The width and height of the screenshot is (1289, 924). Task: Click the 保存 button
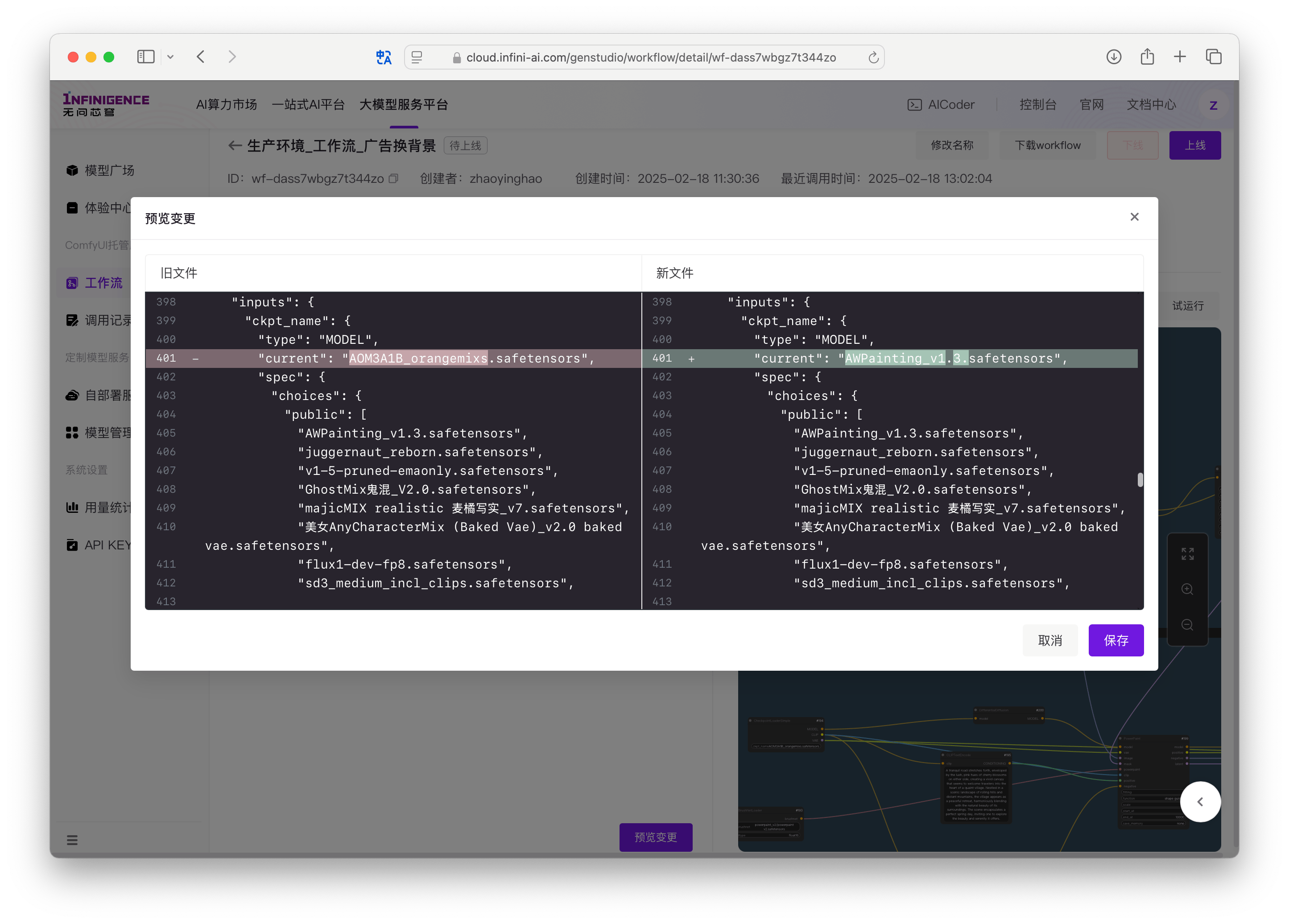(x=1115, y=640)
